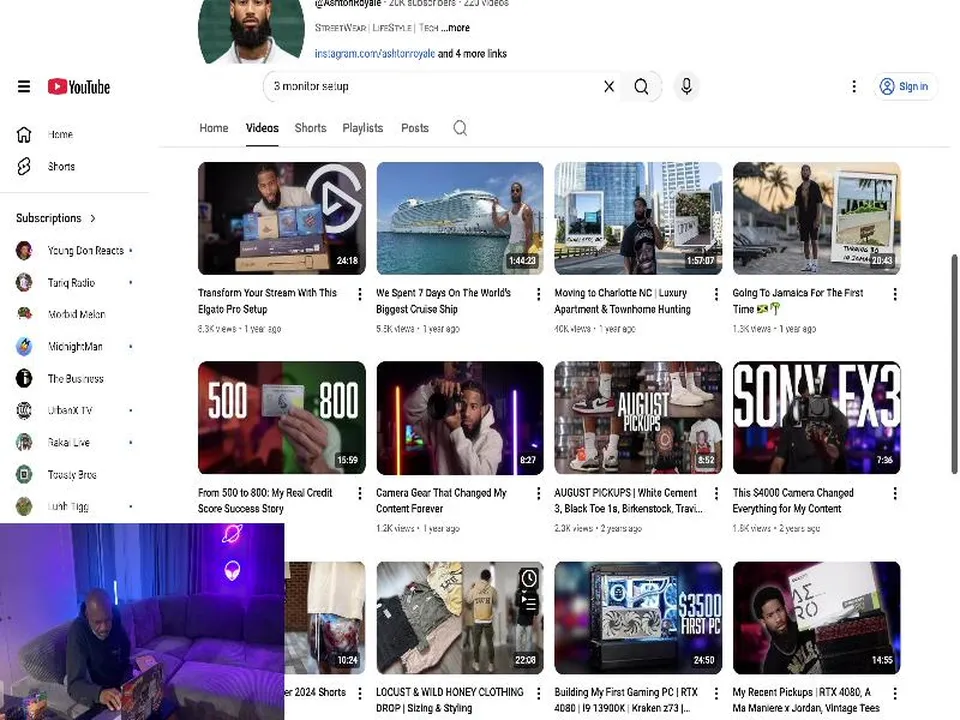Add Locust & Wild Honey video to Watch later
Viewport: 960px width, 720px height.
click(x=529, y=578)
